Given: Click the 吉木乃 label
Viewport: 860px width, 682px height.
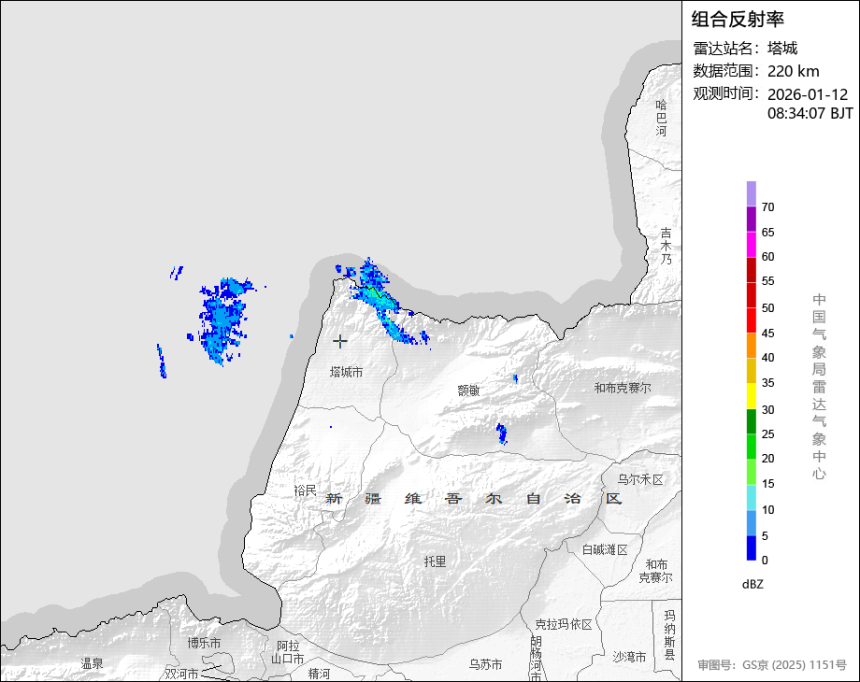Looking at the screenshot, I should click(665, 246).
